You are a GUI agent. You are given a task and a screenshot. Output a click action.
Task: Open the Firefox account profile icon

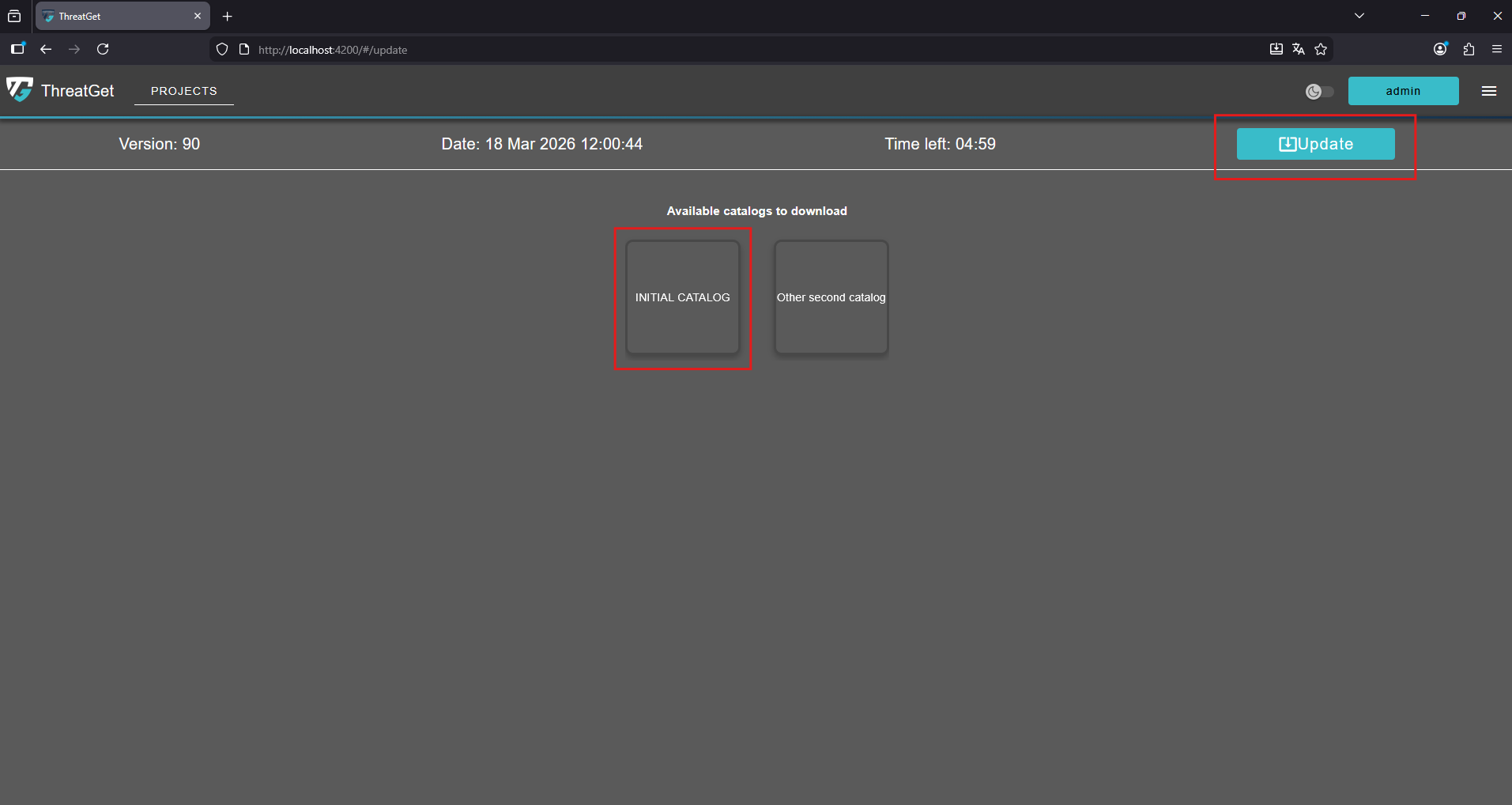[x=1440, y=49]
